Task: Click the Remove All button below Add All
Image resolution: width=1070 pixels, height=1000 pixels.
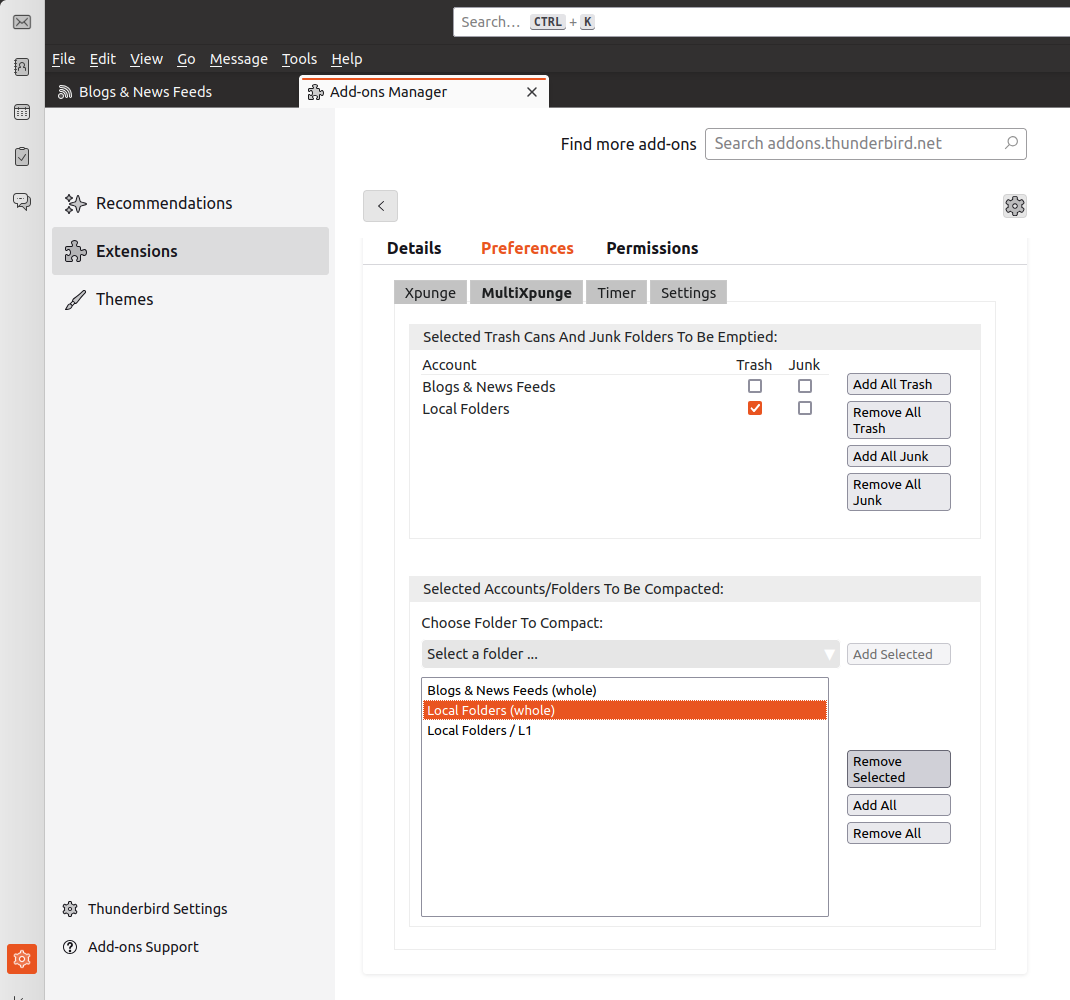Action: tap(899, 833)
